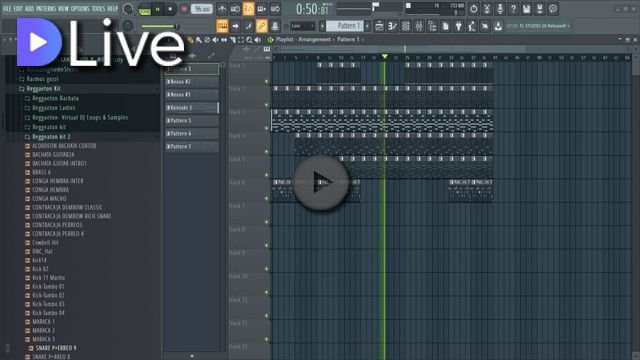
Task: Toggle the highlighted countdown before recording icon
Action: (248, 9)
